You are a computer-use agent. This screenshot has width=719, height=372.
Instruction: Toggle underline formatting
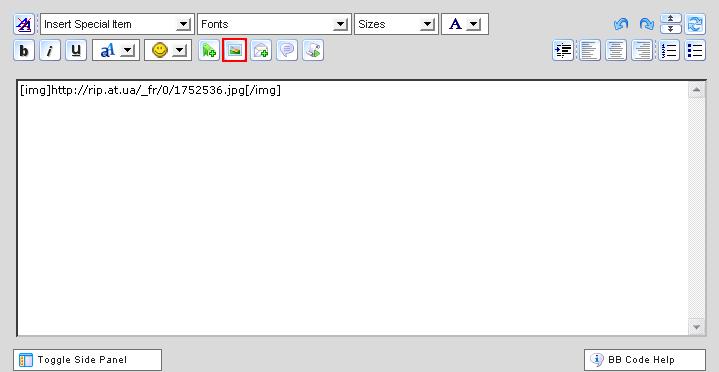pyautogui.click(x=76, y=50)
